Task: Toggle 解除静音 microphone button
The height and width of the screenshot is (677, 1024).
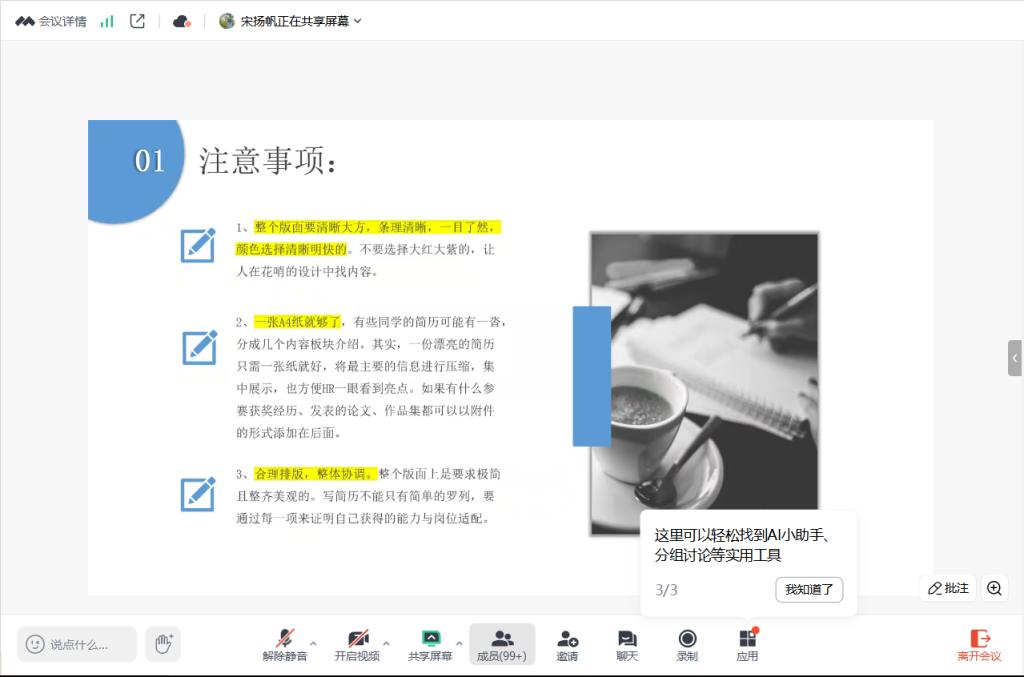Action: pos(285,644)
